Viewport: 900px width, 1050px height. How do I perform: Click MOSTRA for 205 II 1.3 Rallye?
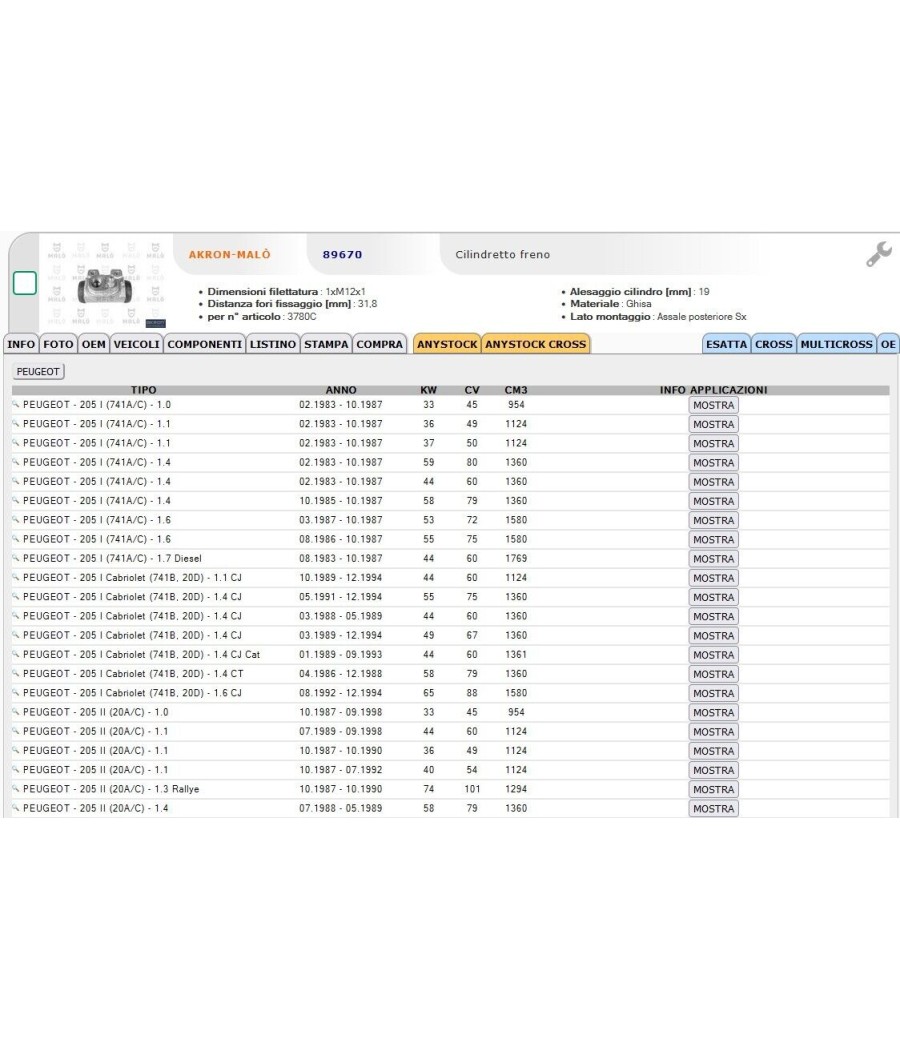(x=714, y=790)
